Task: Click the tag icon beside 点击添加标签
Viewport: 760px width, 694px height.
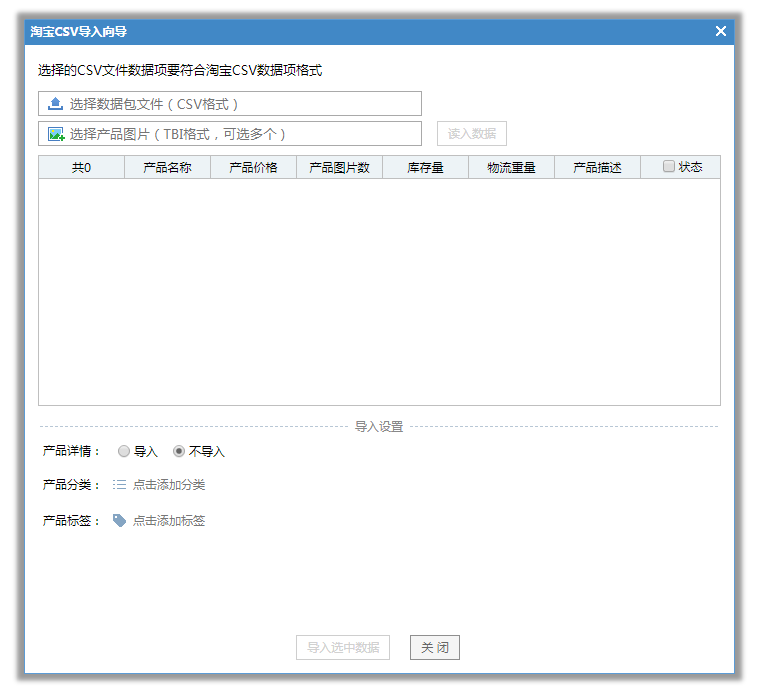Action: 119,520
